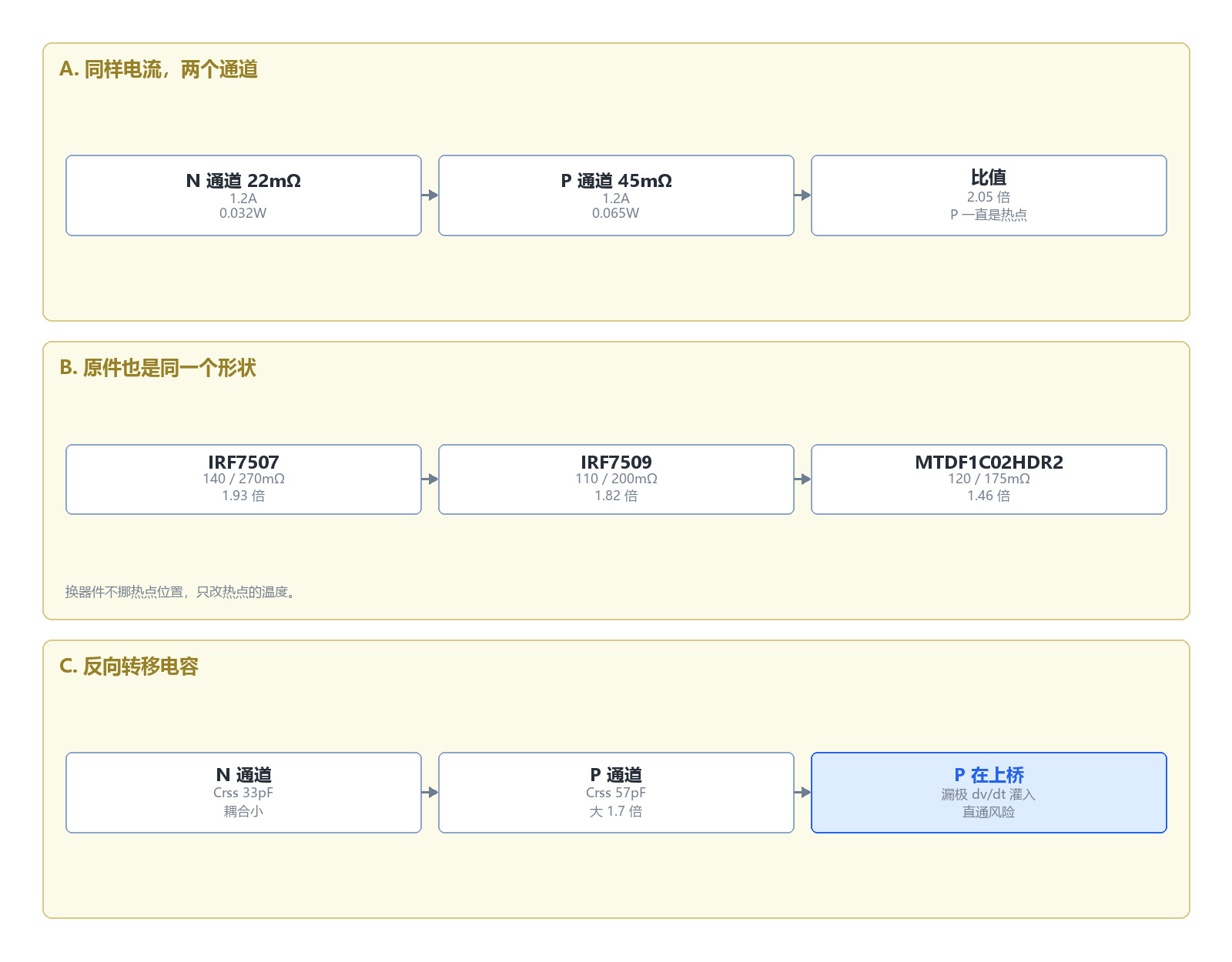Click the 1.82 倍 ratio

tap(616, 496)
